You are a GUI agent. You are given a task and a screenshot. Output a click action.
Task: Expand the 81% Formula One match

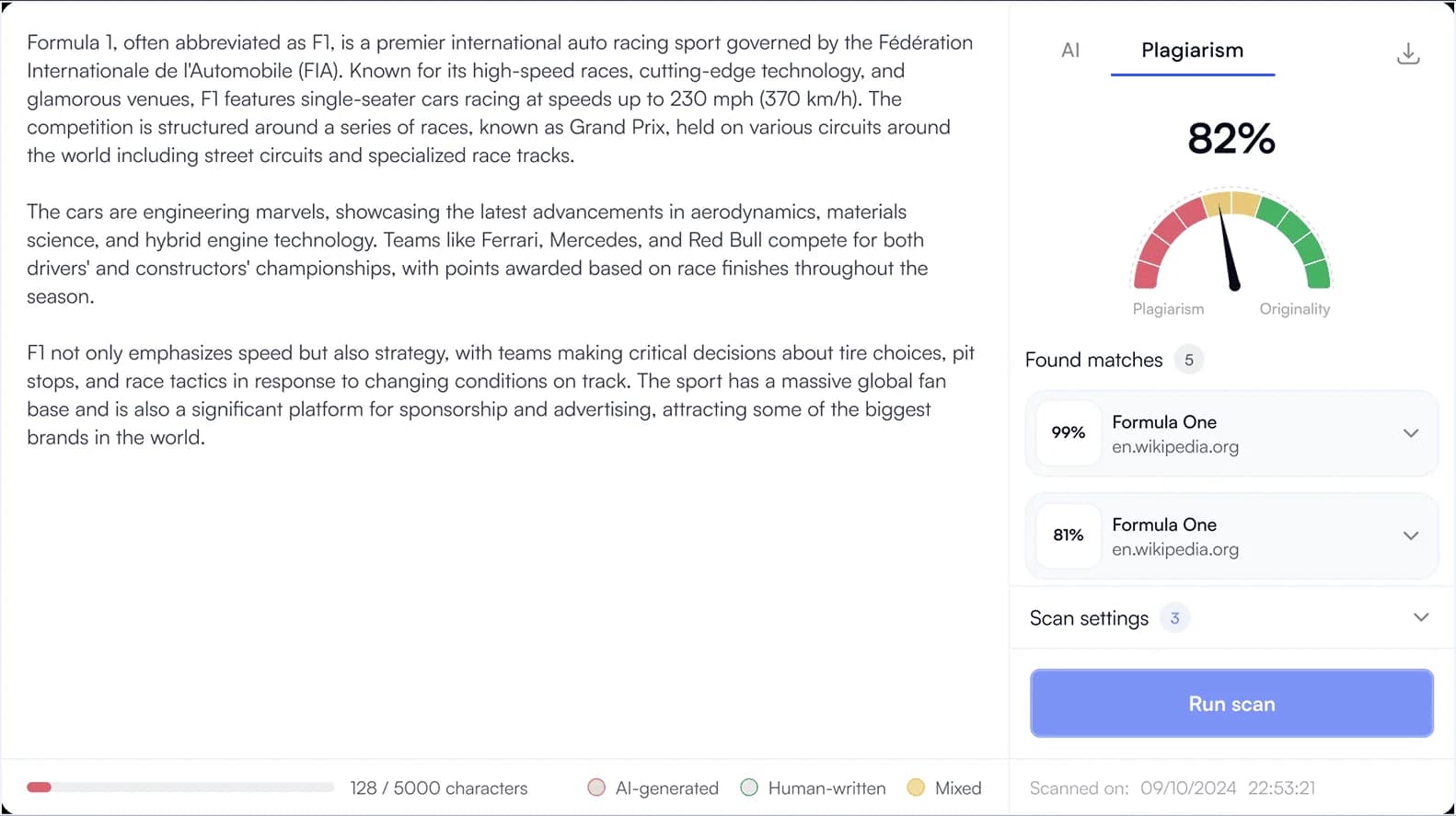(1410, 535)
